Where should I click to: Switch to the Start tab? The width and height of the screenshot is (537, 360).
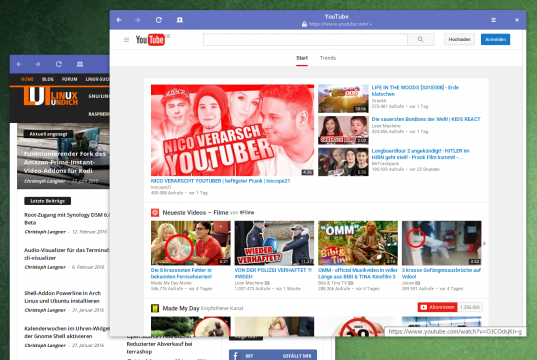pos(302,58)
